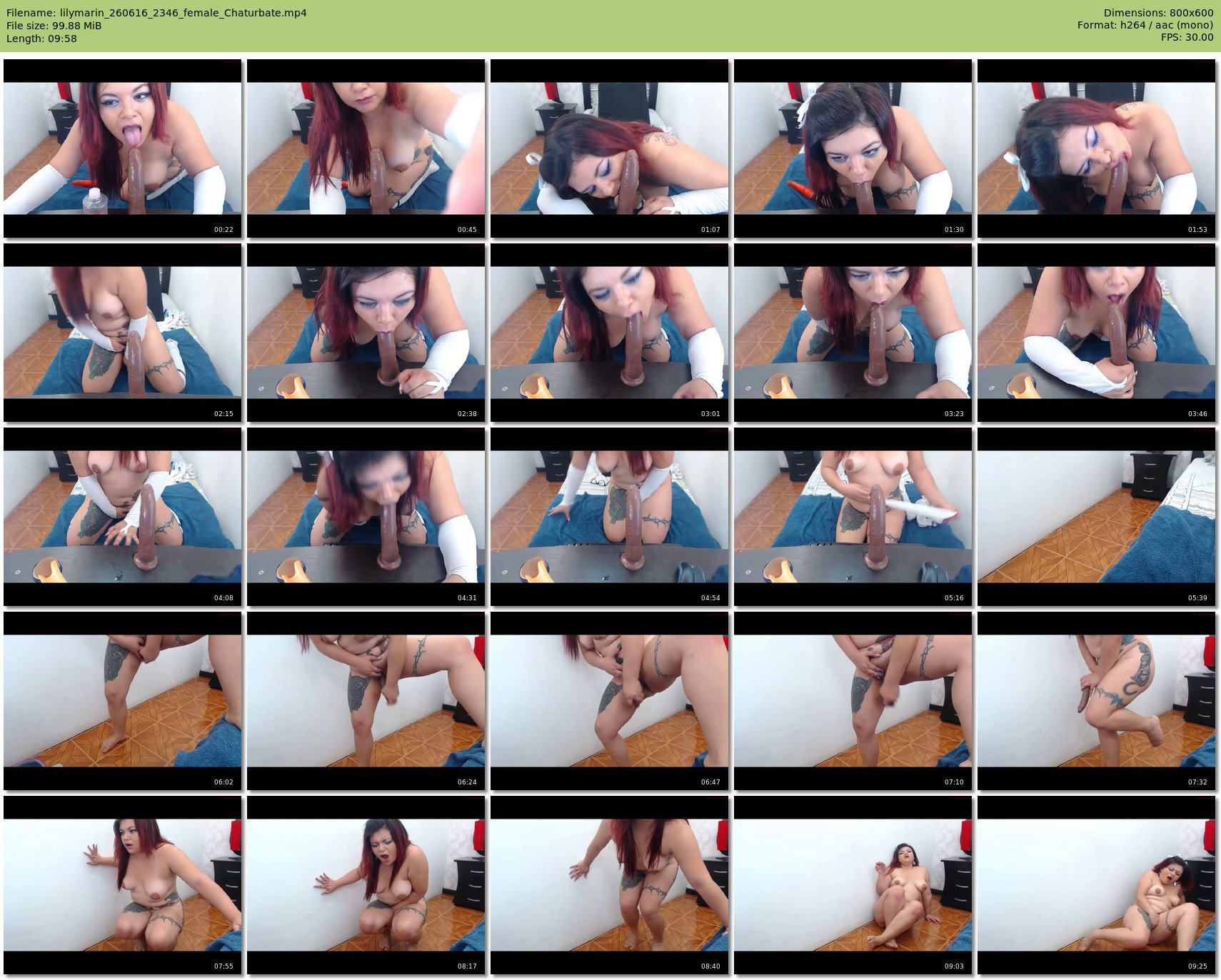Click the frame labeled 01:53
The width and height of the screenshot is (1221, 980).
[1096, 148]
